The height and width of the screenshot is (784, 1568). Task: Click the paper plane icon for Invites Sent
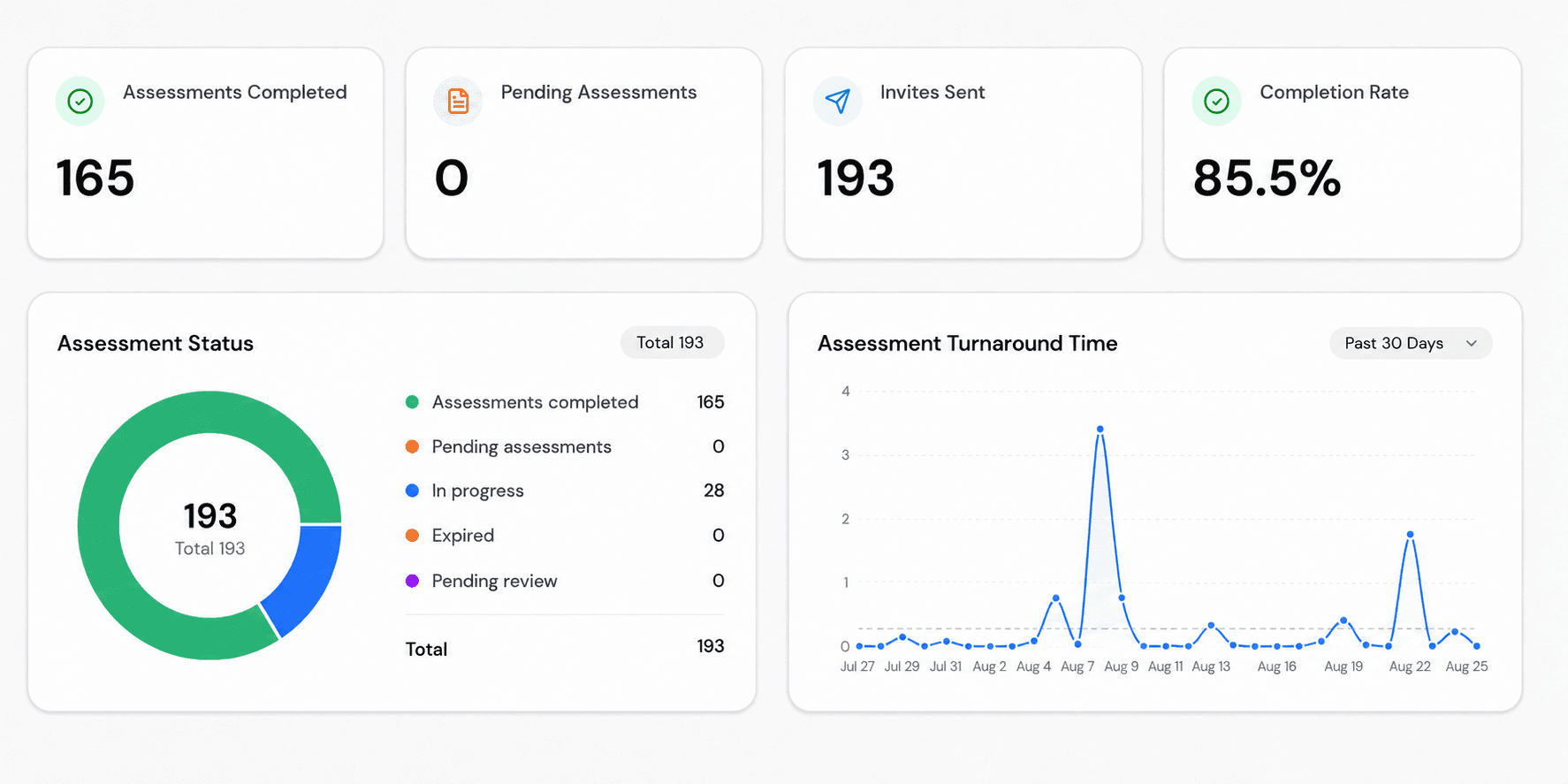[x=837, y=102]
